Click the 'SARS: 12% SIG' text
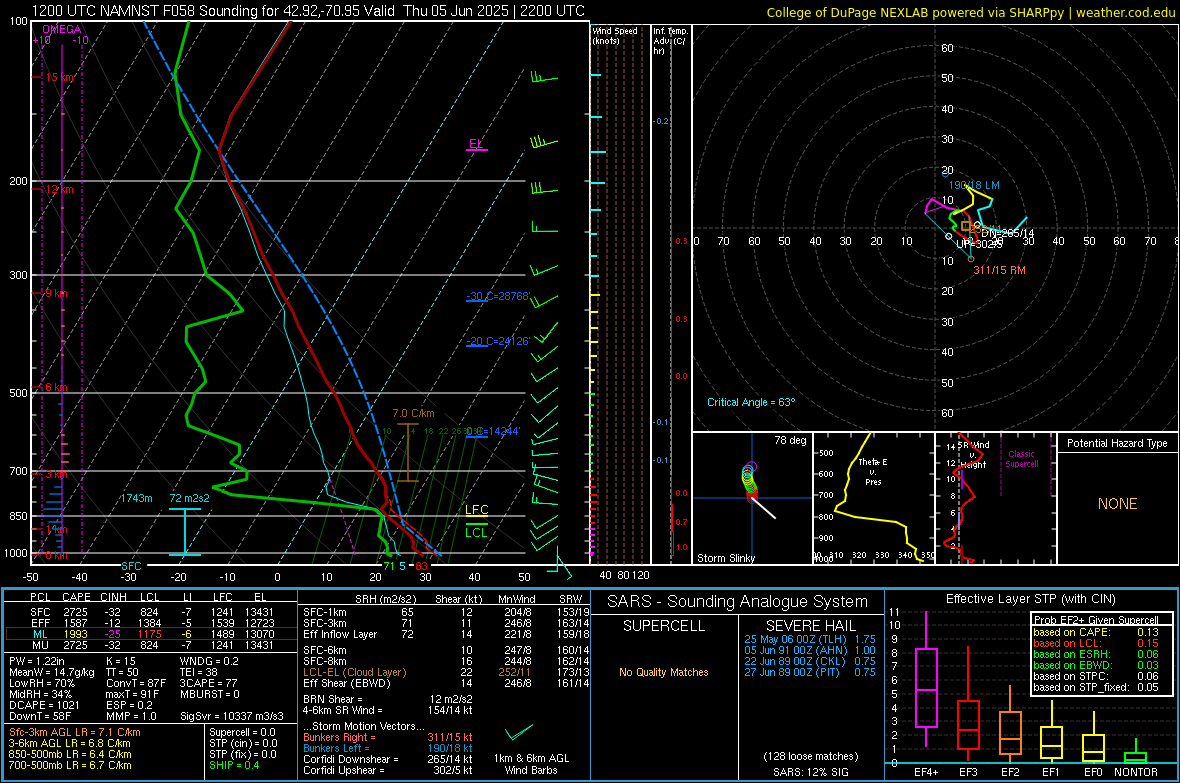 tap(810, 772)
